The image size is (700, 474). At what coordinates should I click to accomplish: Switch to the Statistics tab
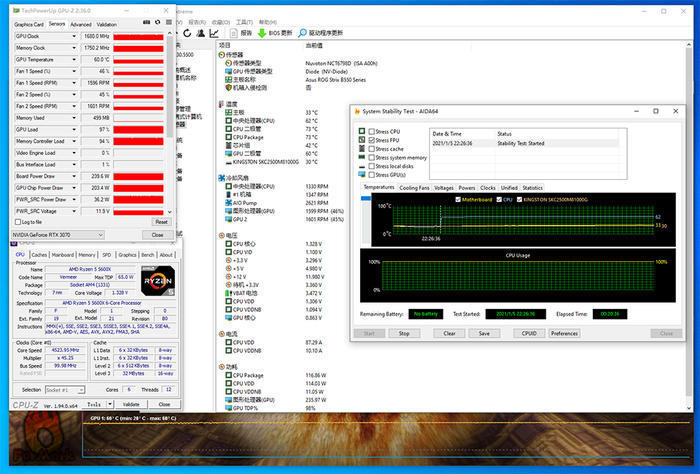pyautogui.click(x=533, y=188)
